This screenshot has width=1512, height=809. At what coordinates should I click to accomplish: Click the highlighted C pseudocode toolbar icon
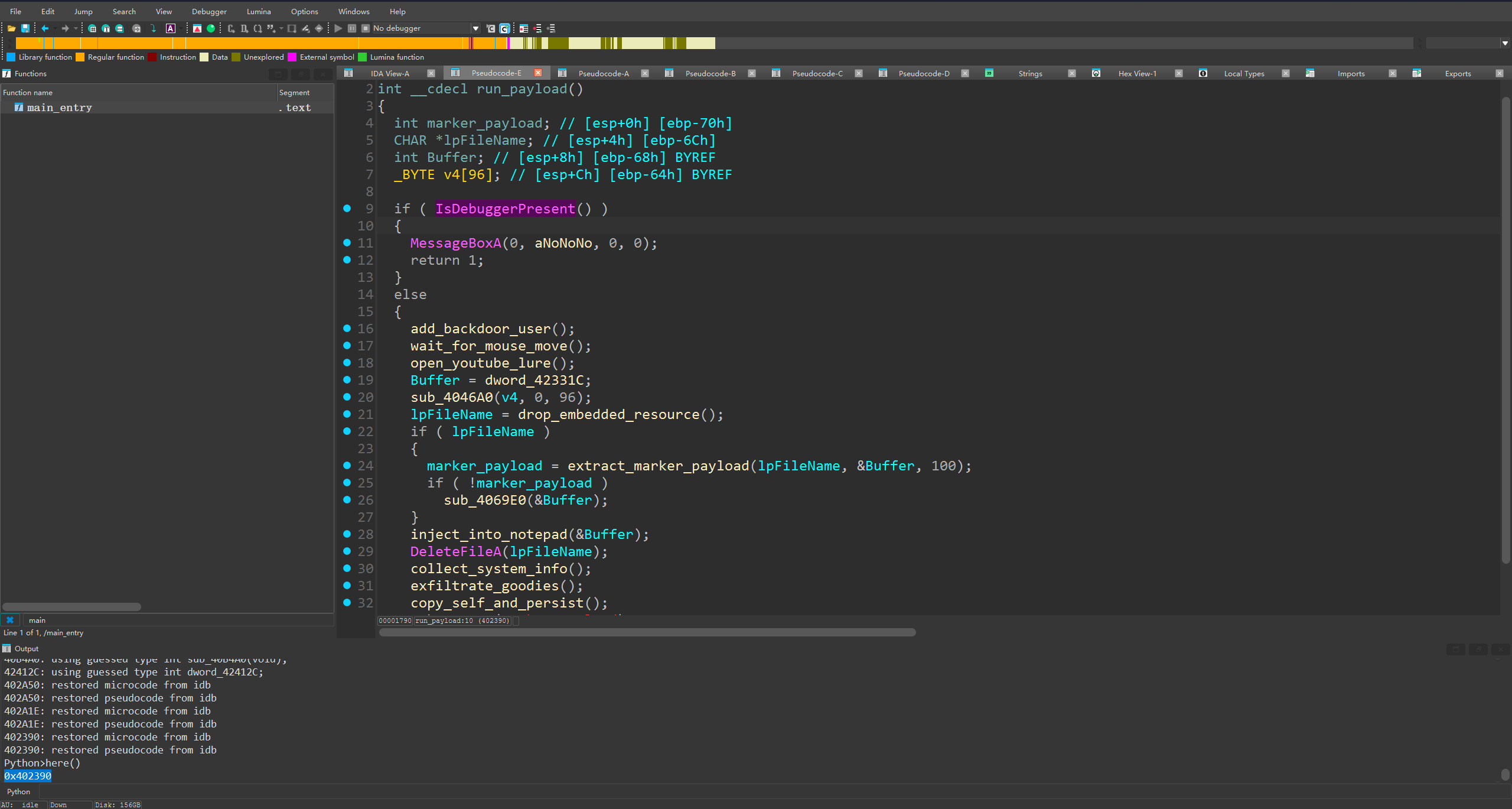[x=504, y=28]
